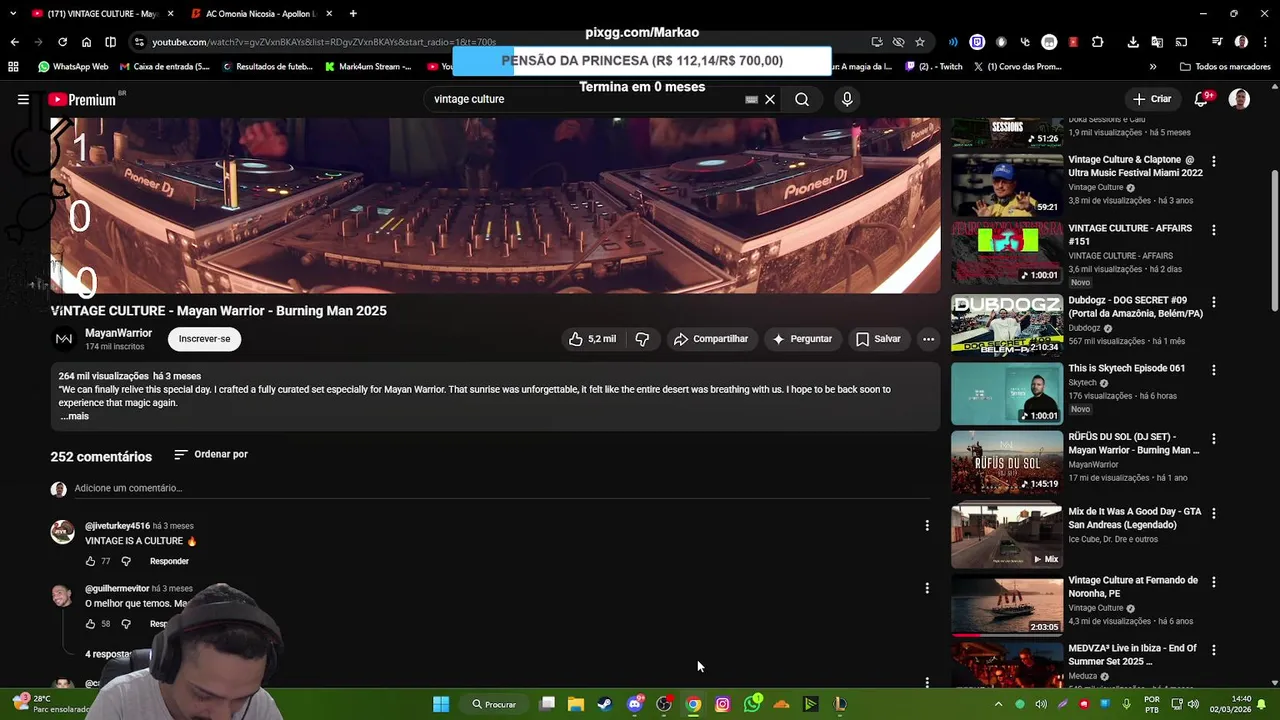The height and width of the screenshot is (720, 1280).
Task: Dislike the video
Action: tap(642, 339)
